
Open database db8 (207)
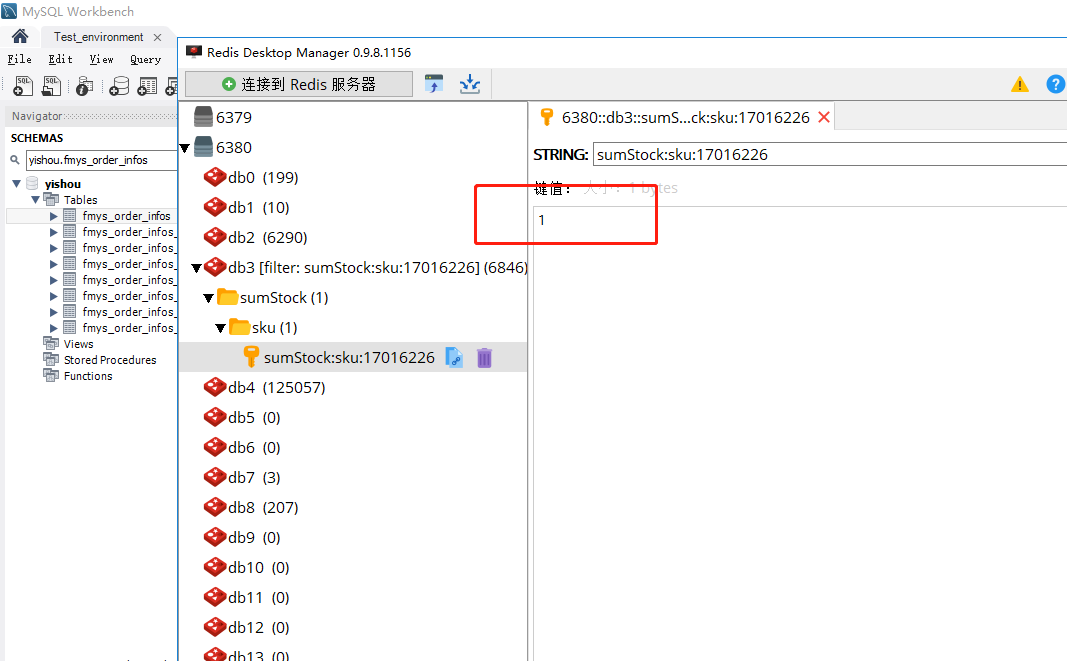(263, 507)
